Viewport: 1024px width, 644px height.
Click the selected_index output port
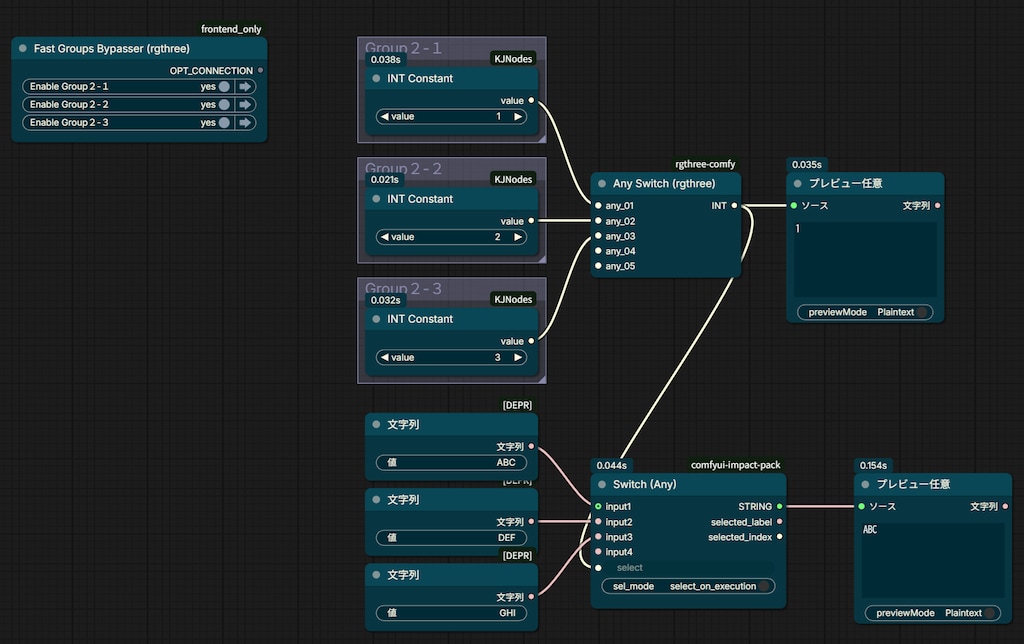coord(780,537)
